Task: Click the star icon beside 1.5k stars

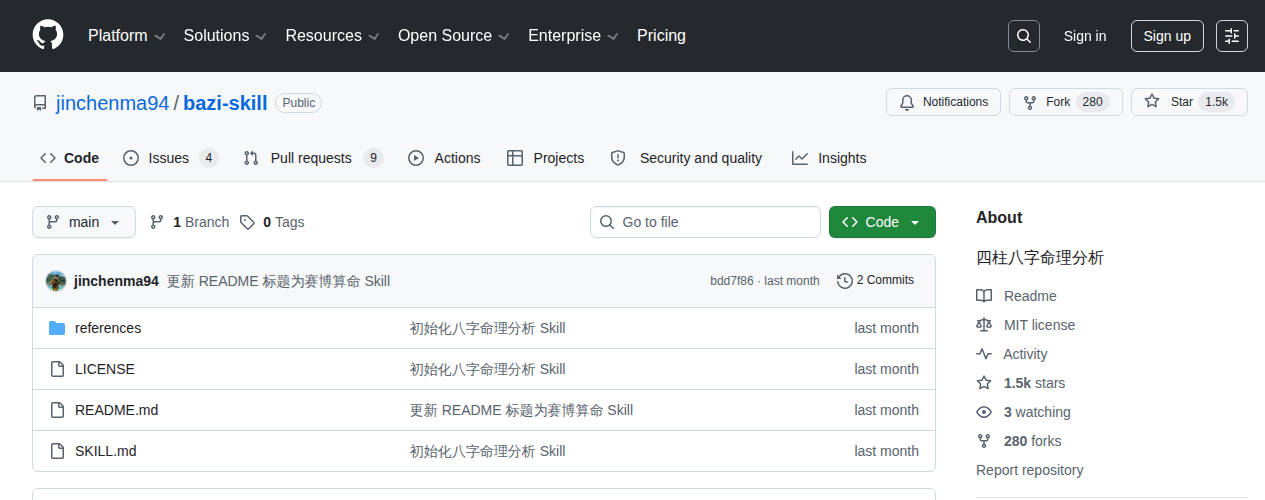Action: (984, 383)
